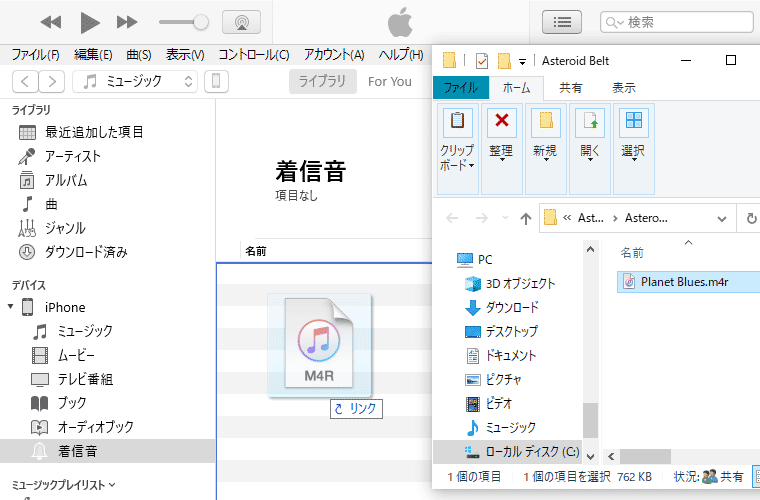Select ダウンロード済み in library sidebar
This screenshot has height=500, width=760.
click(108, 252)
